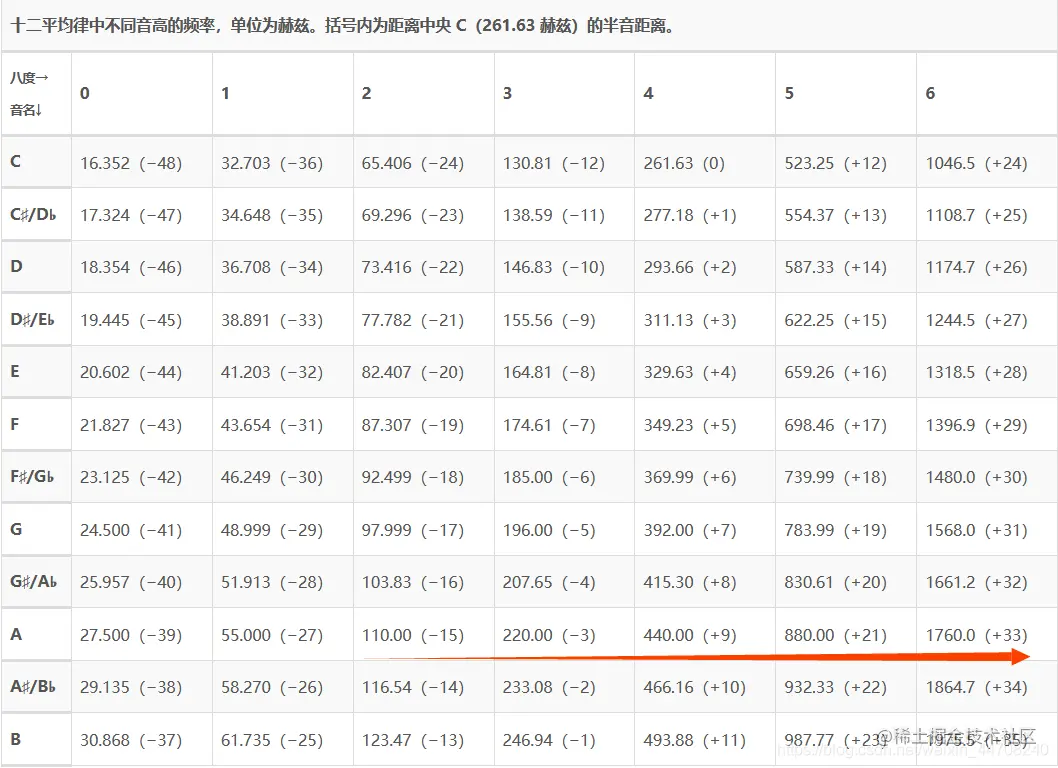Select the cell 261.63 (0)
The height and width of the screenshot is (768, 1058).
(x=704, y=162)
